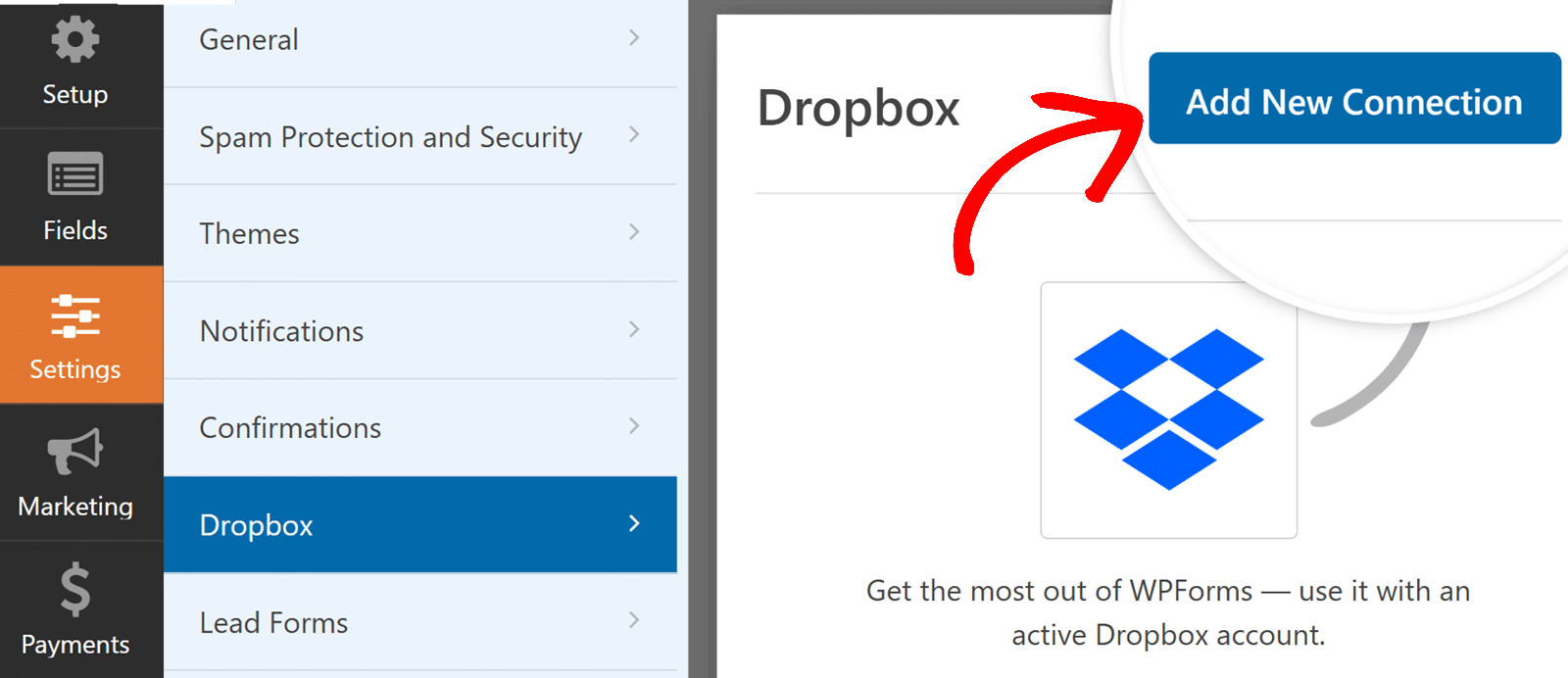
Task: Open the Marketing megaphone icon
Action: point(75,453)
